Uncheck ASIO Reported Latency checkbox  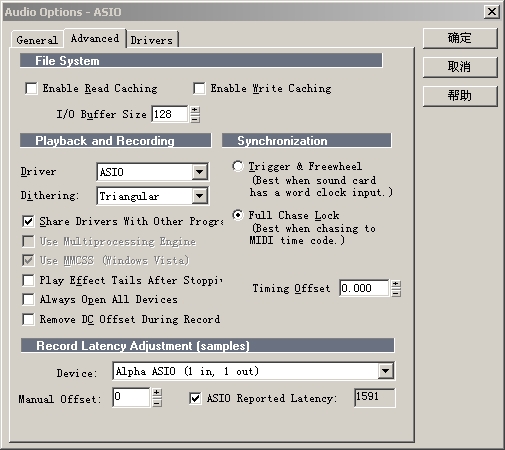(x=195, y=398)
